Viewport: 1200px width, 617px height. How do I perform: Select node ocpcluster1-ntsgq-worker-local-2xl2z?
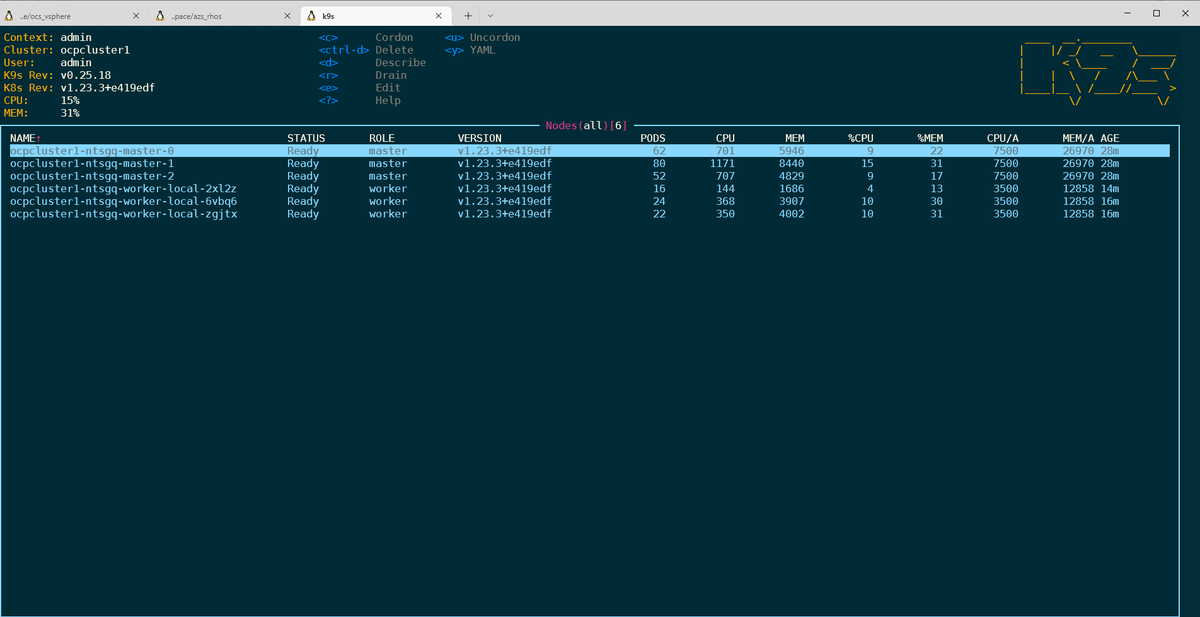[x=589, y=188]
